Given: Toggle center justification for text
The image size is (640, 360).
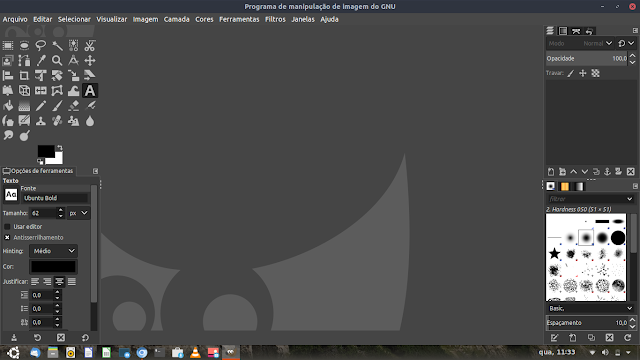Looking at the screenshot, I should tap(60, 282).
